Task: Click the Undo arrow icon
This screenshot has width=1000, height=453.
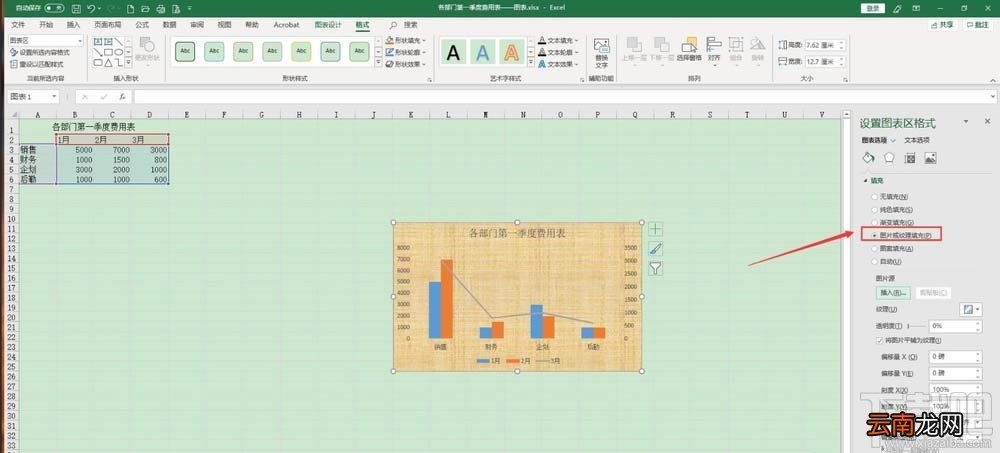Action: (92, 8)
